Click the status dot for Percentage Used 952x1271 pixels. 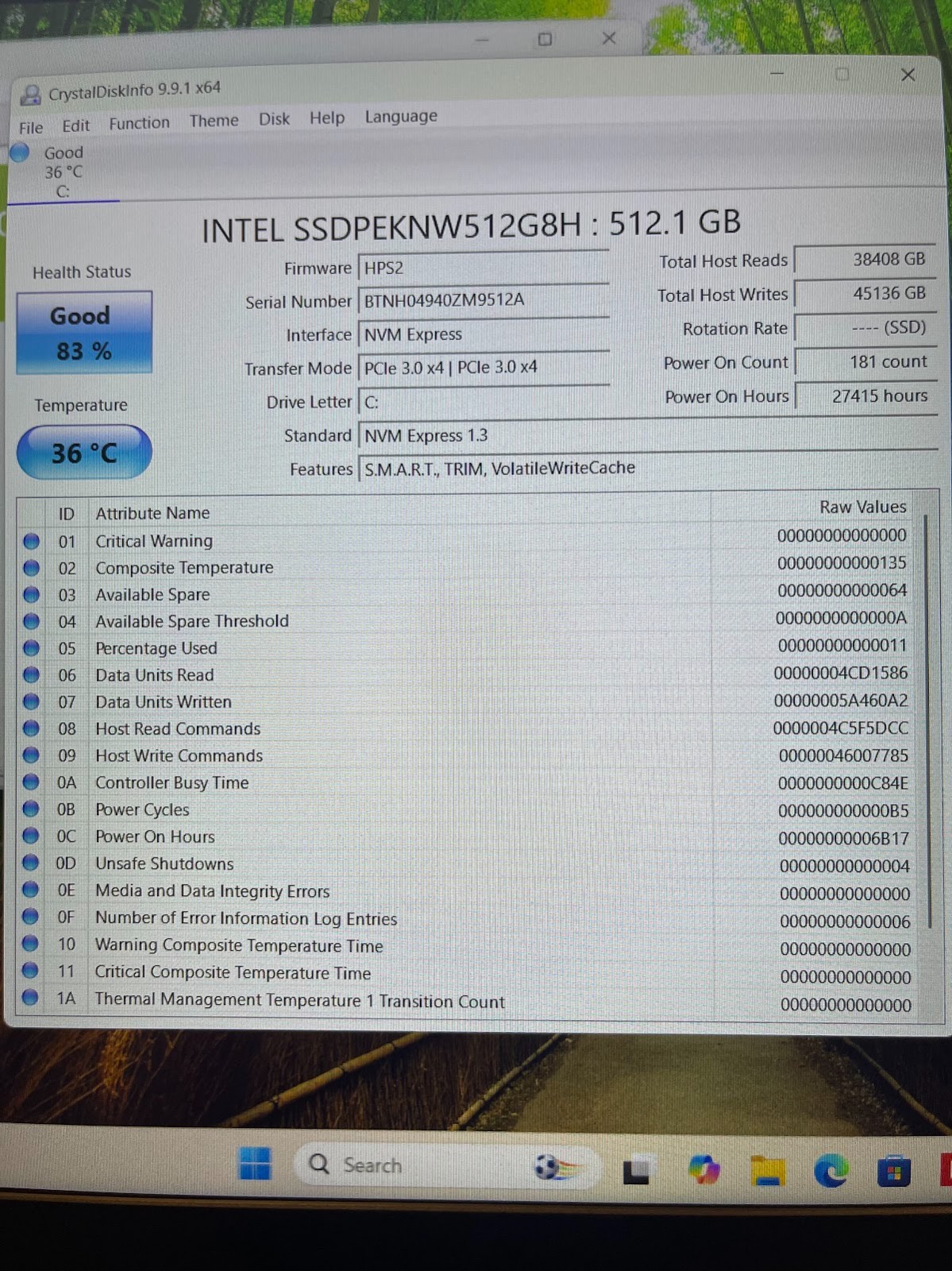[32, 649]
